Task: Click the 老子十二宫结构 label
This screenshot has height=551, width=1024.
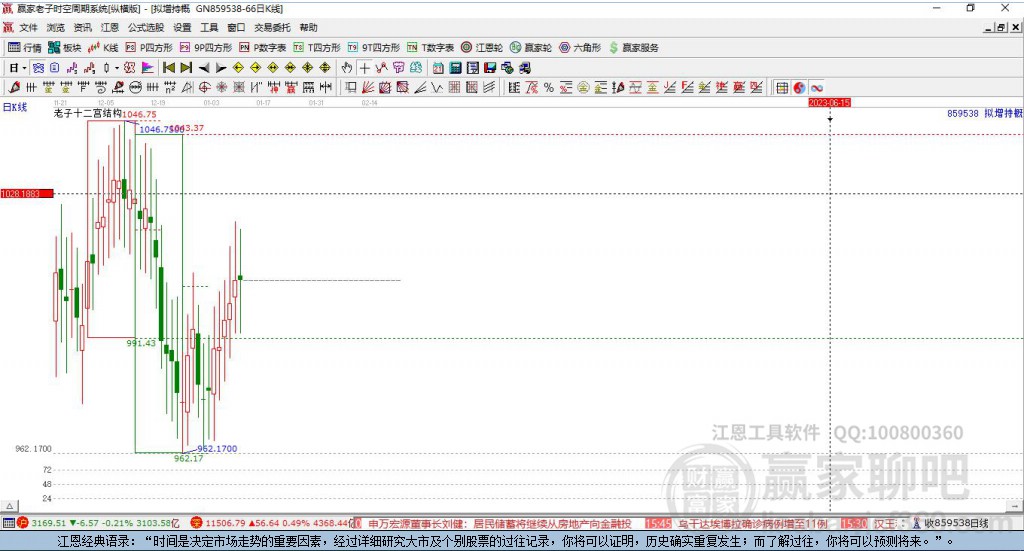Action: coord(88,113)
